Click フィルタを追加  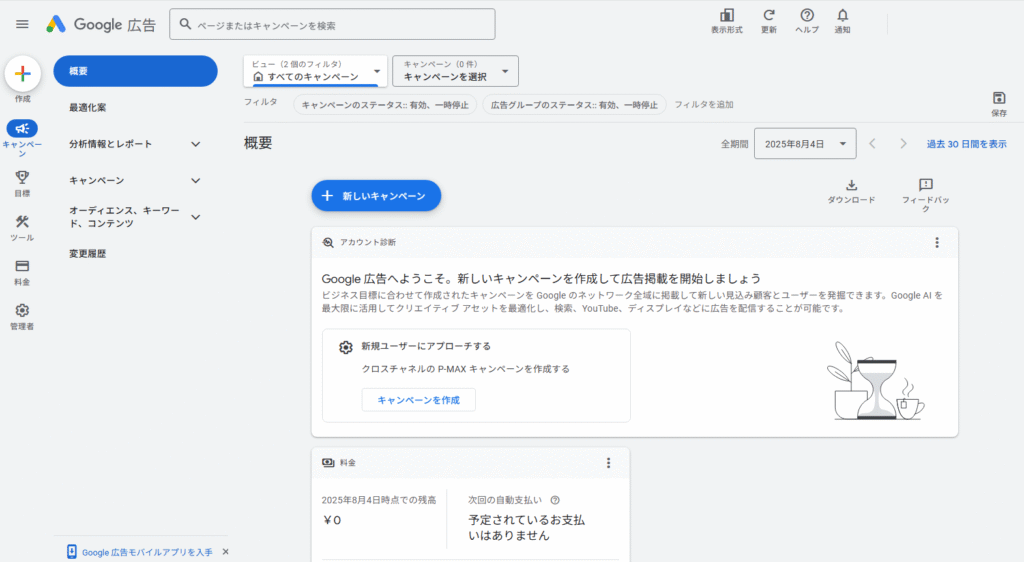(703, 104)
